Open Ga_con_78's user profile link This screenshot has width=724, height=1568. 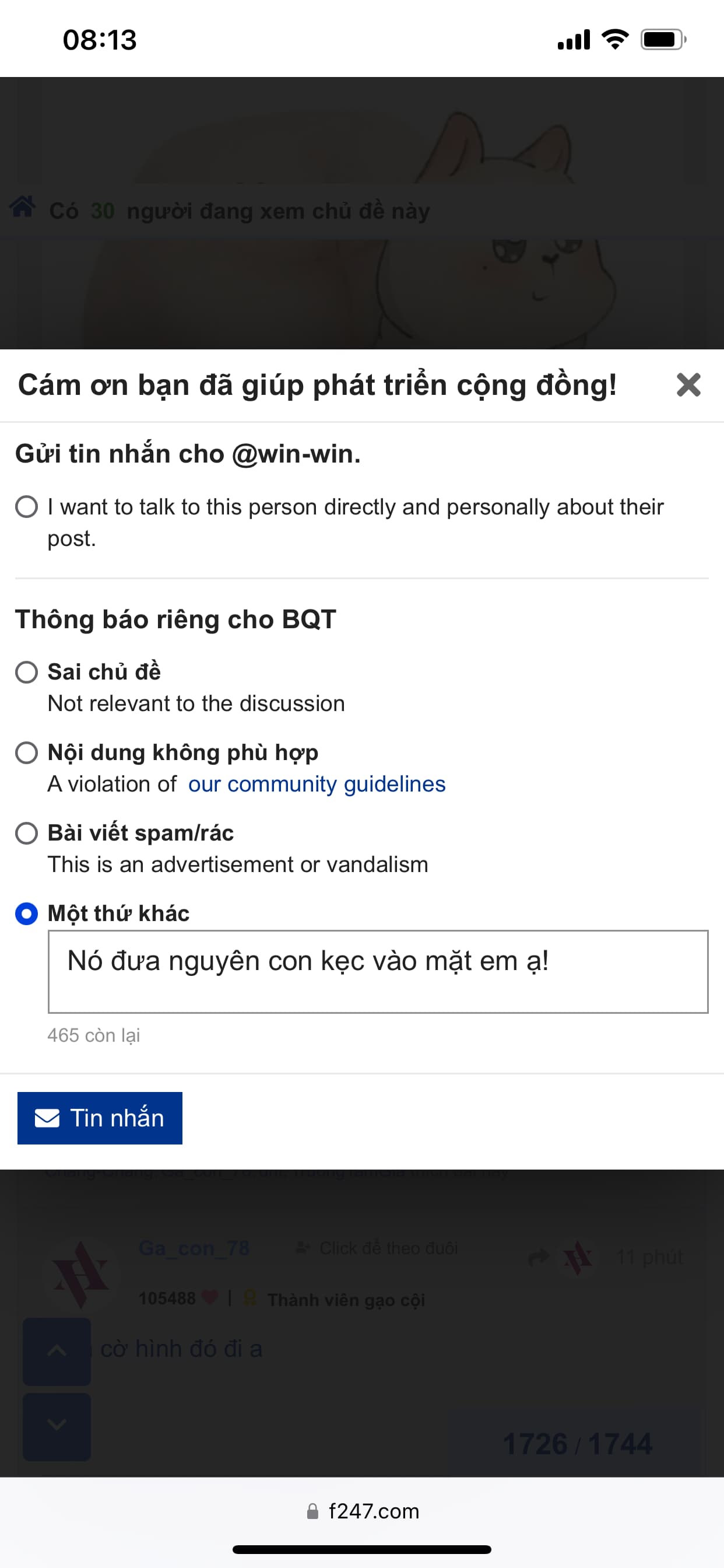[x=194, y=1248]
